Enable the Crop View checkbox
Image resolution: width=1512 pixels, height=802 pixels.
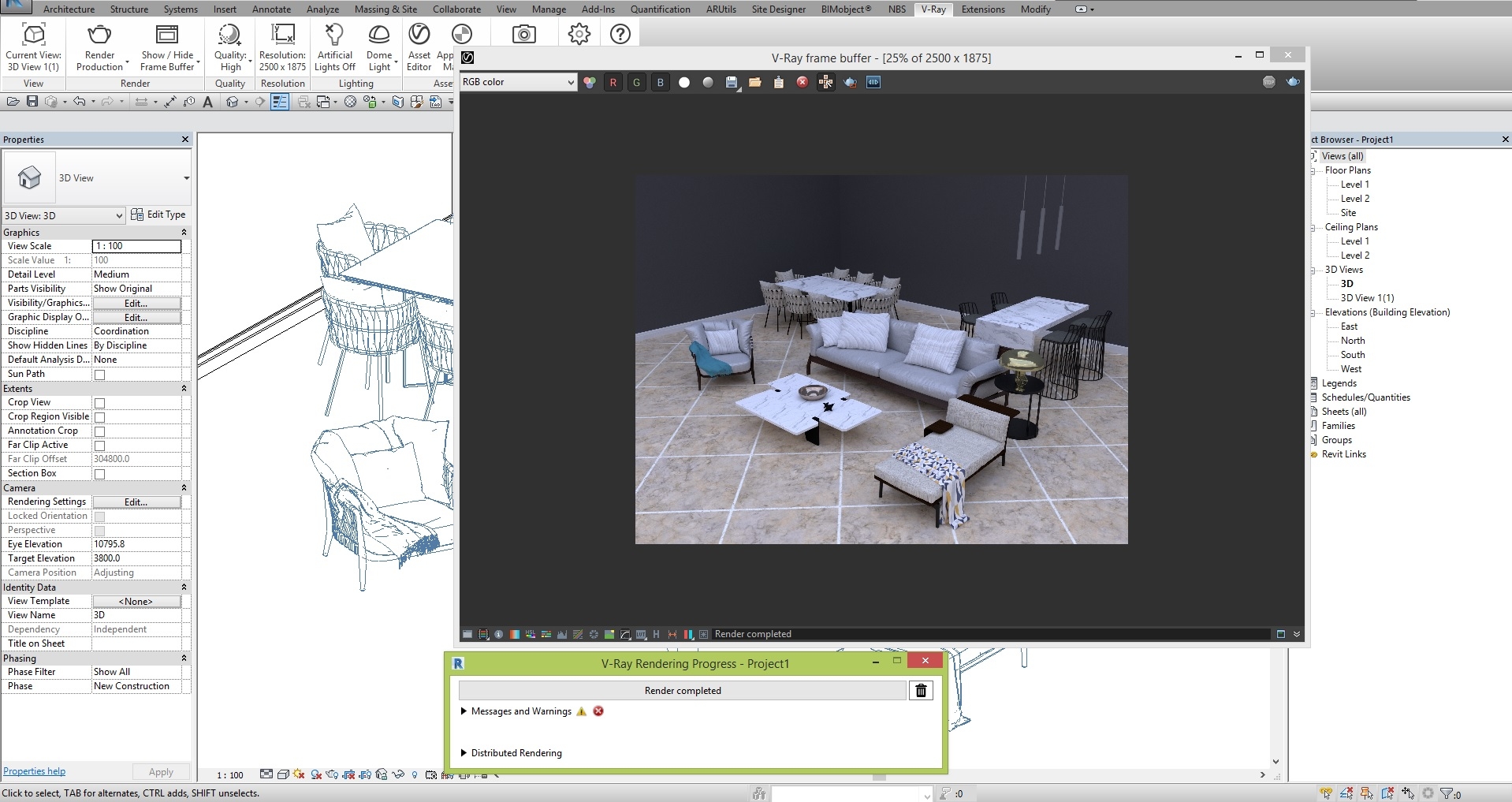[x=100, y=403]
